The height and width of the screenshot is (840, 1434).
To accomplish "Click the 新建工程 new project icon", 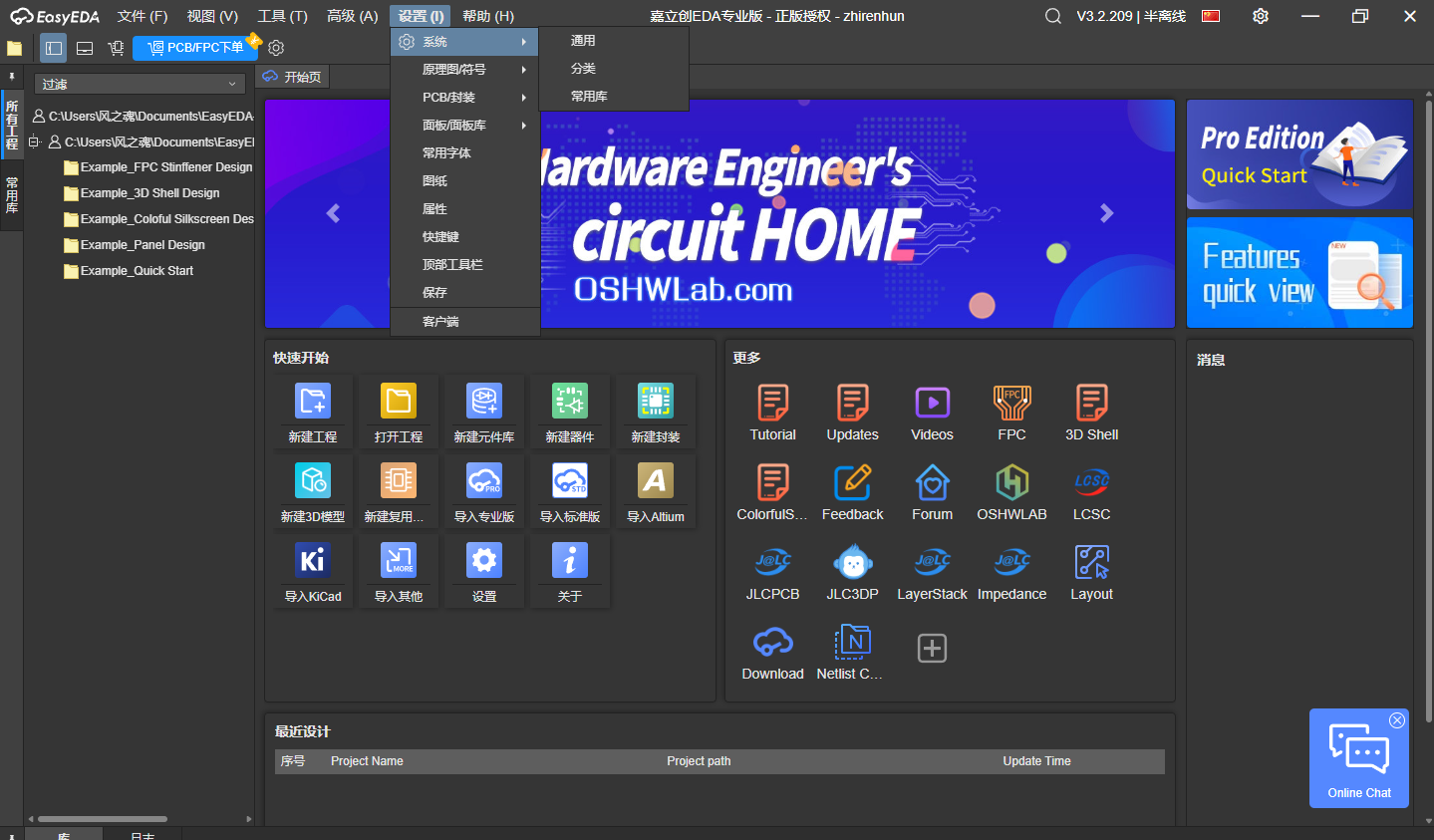I will tap(313, 401).
